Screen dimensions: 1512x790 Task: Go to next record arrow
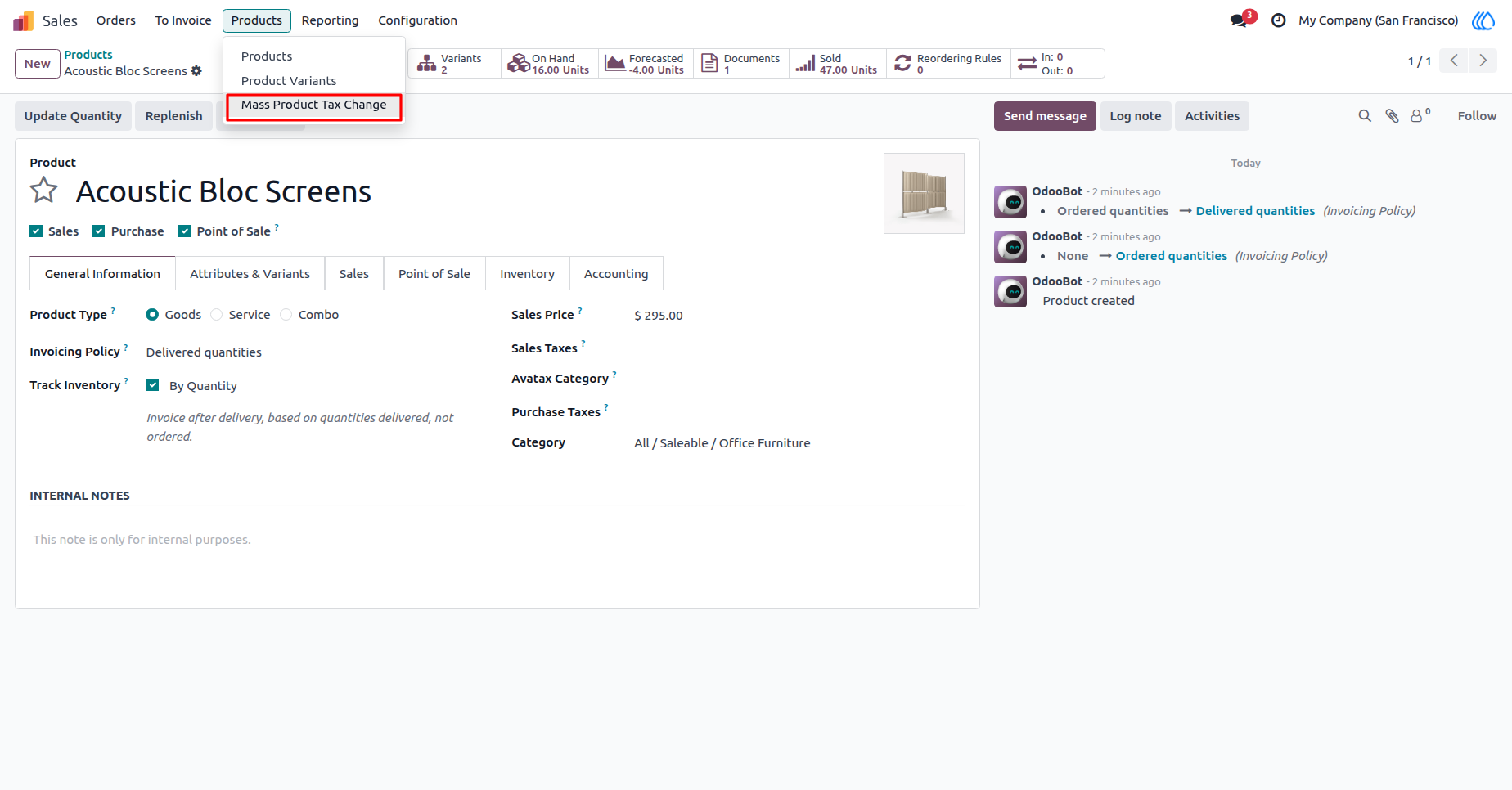coord(1483,61)
